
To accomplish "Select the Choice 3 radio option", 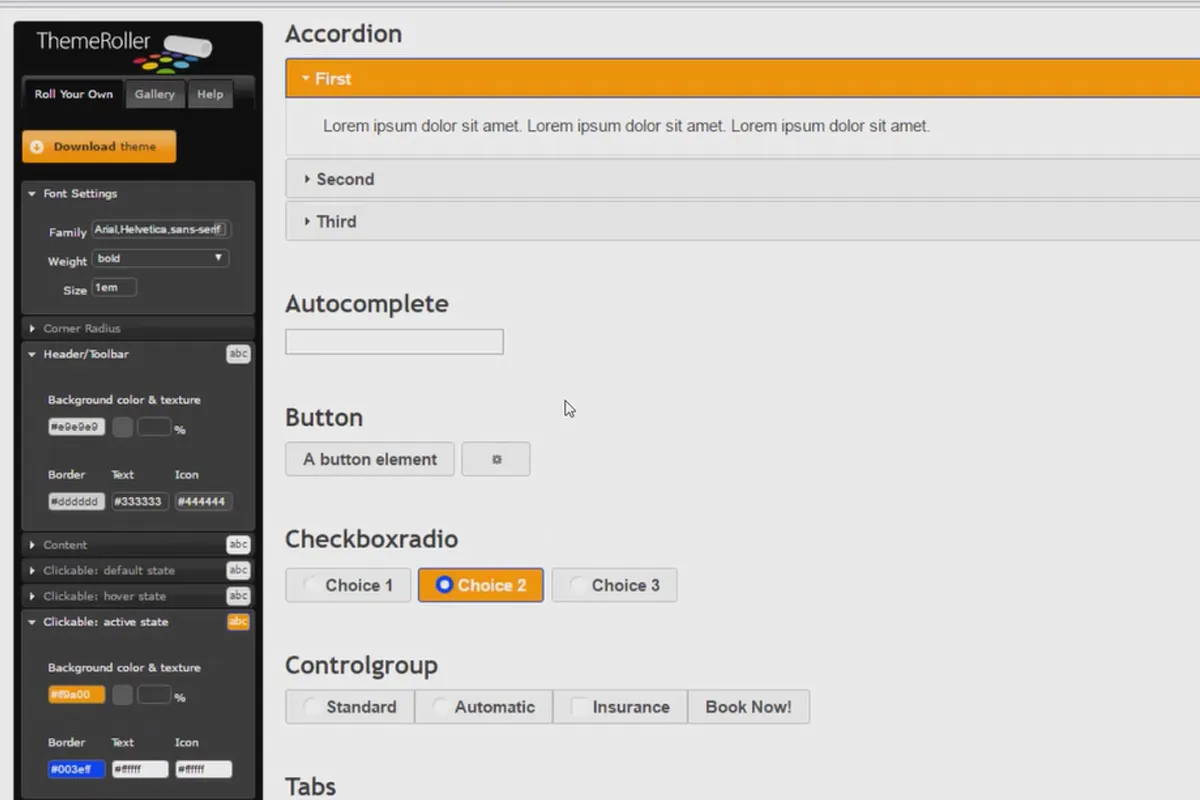I will tap(614, 585).
